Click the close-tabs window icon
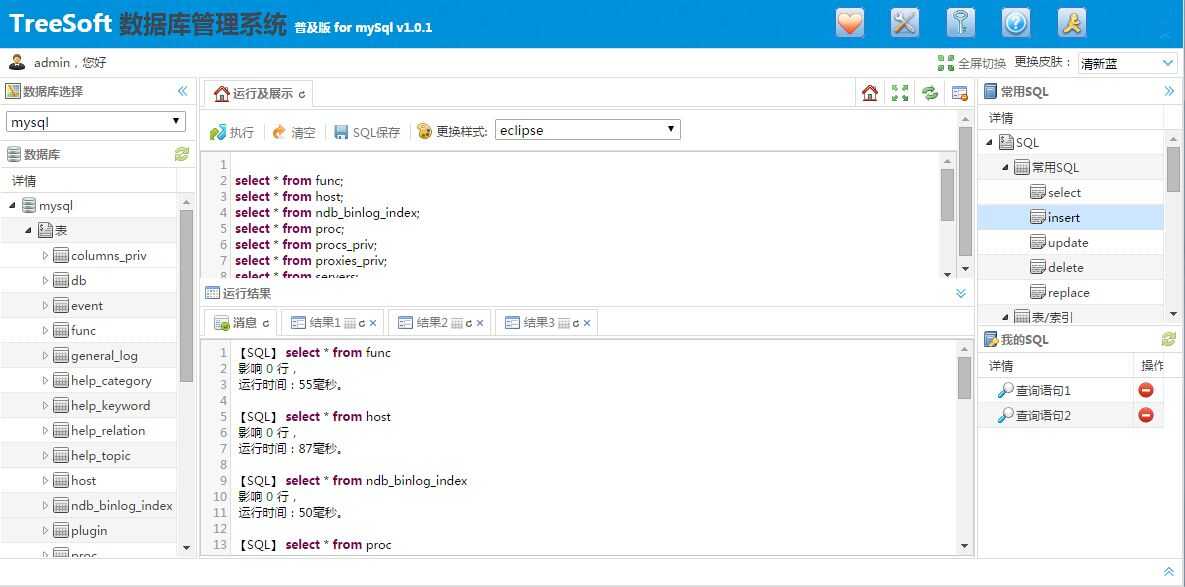1185x587 pixels. [x=960, y=93]
